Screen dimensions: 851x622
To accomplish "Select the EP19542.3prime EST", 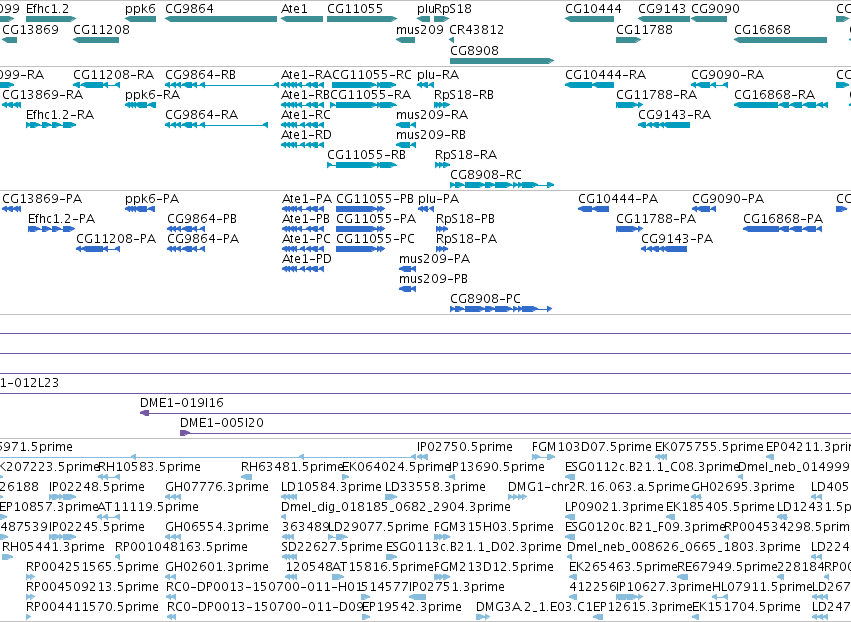I will [x=366, y=617].
